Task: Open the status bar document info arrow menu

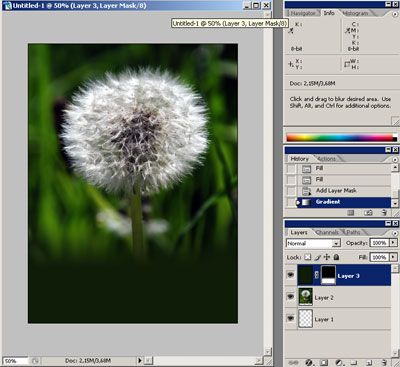Action: click(140, 360)
